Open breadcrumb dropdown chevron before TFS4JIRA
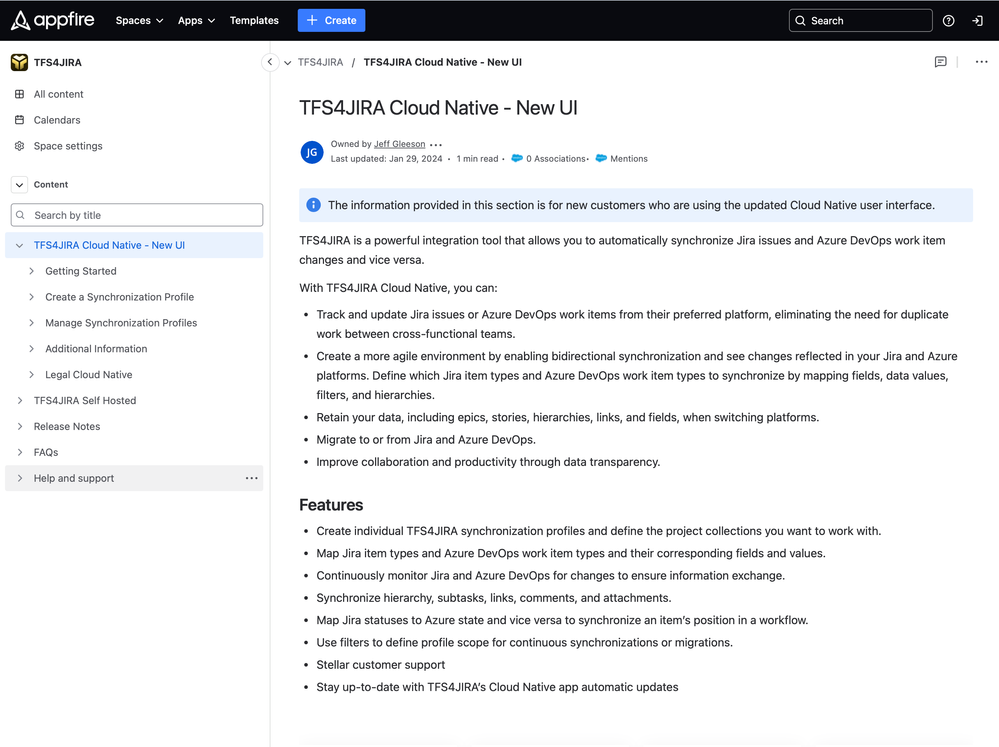 [x=288, y=62]
